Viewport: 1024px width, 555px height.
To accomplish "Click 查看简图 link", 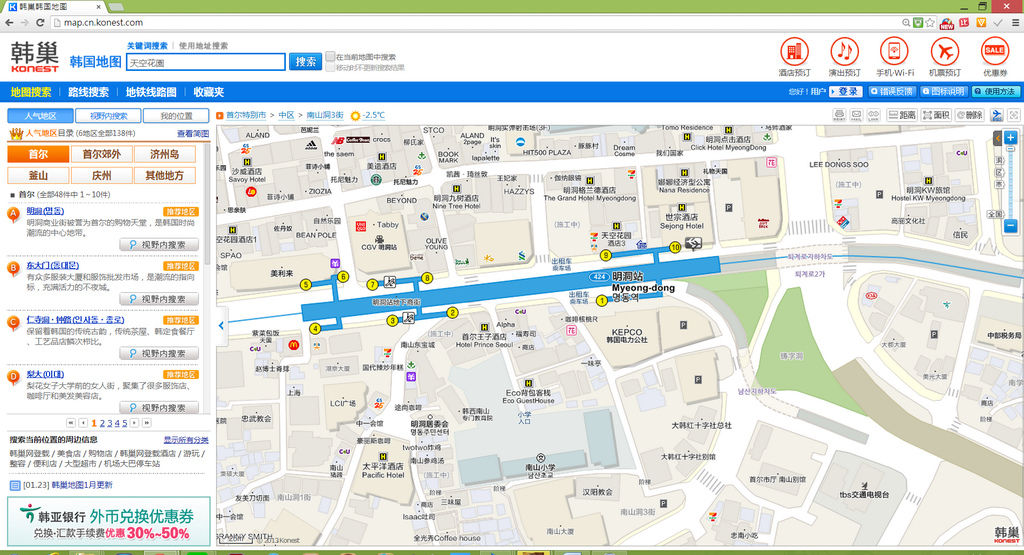I will [x=193, y=134].
